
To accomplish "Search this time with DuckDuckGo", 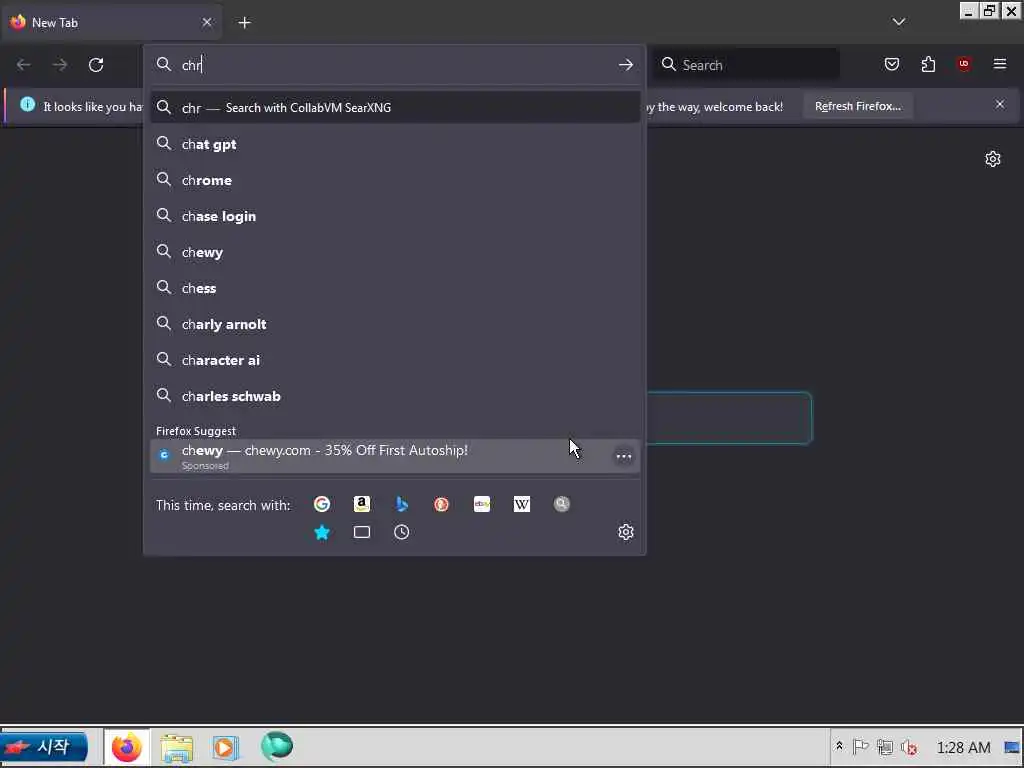I will [441, 504].
